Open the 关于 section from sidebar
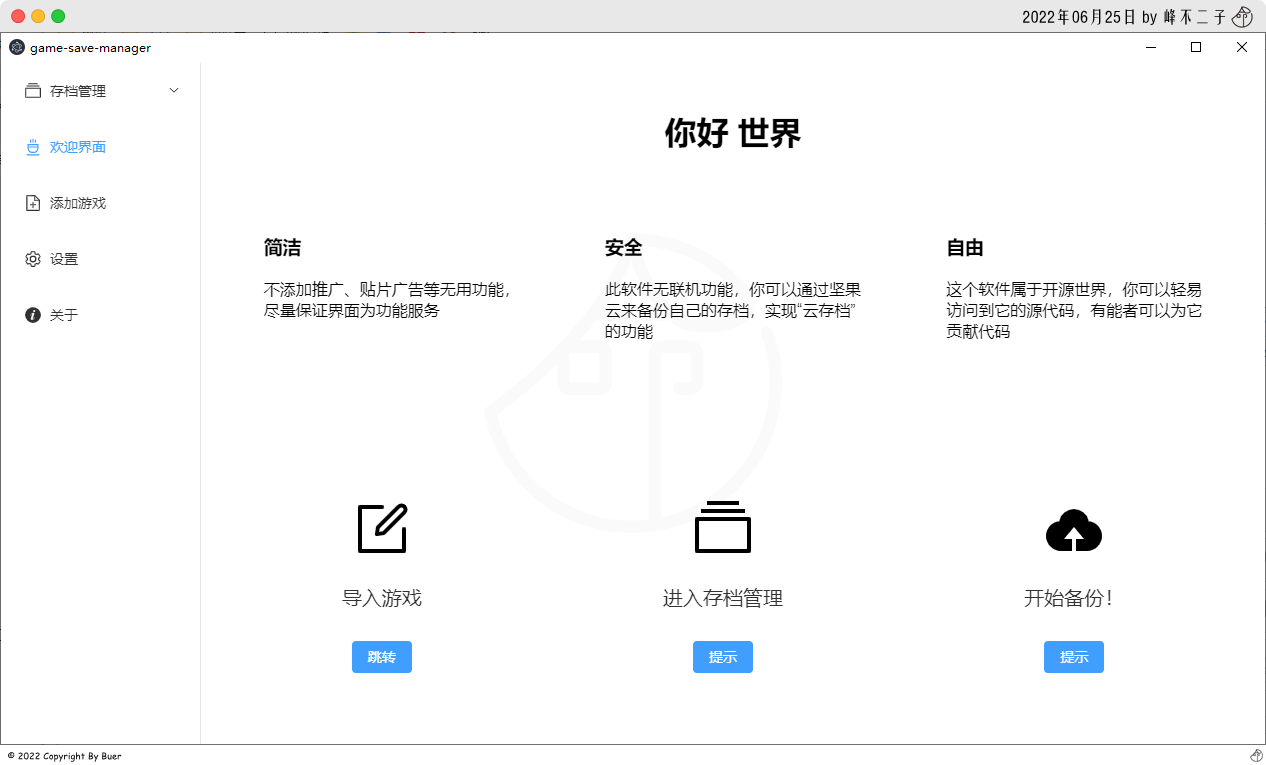The height and width of the screenshot is (765, 1266). [x=63, y=314]
